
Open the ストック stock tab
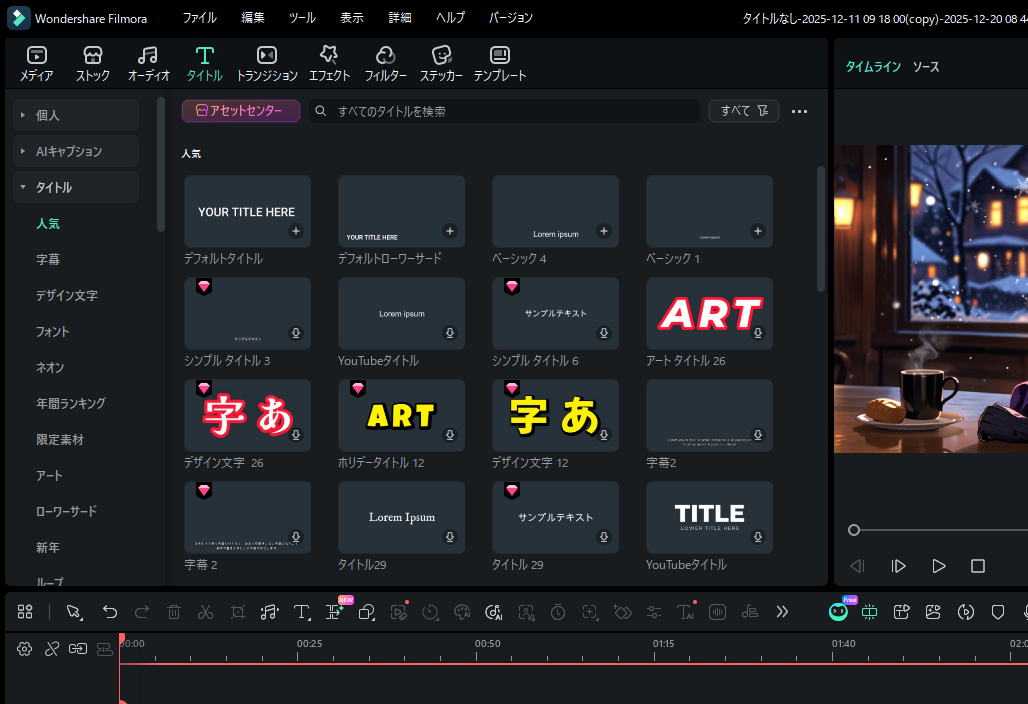pos(92,64)
